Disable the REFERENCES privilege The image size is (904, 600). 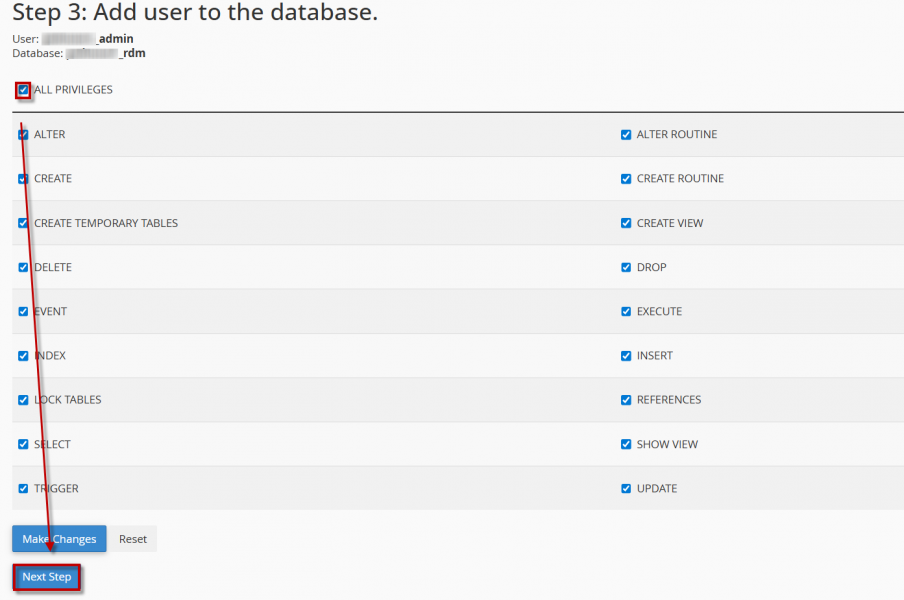click(x=626, y=400)
